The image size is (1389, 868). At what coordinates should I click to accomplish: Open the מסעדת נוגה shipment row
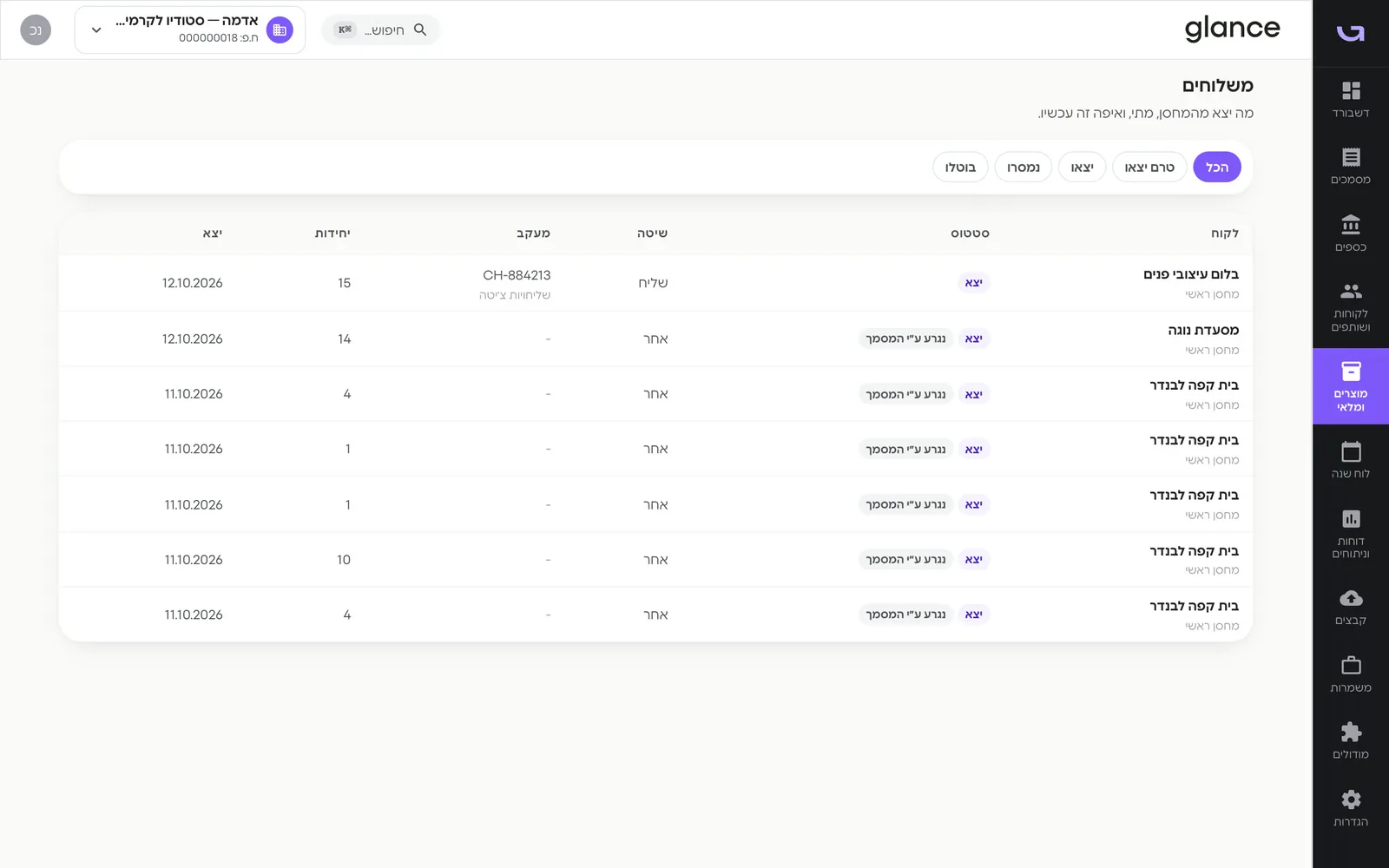pyautogui.click(x=655, y=339)
